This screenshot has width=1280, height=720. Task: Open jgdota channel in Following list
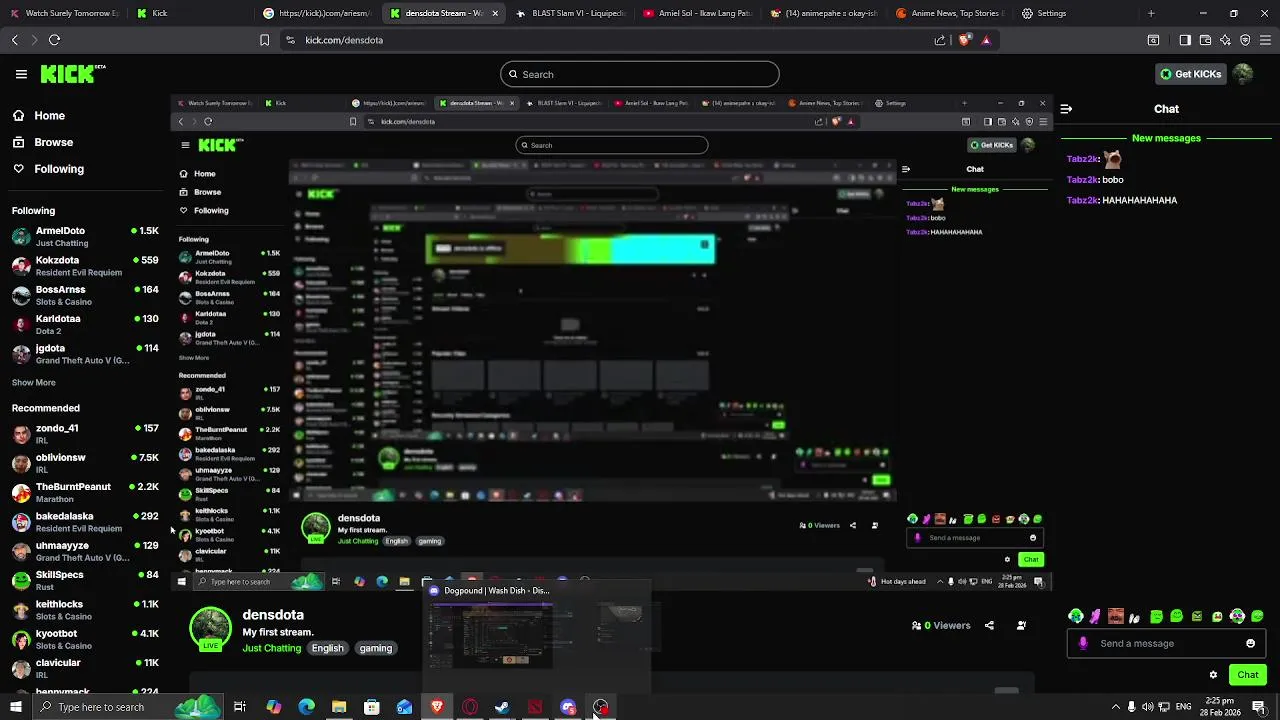point(85,354)
